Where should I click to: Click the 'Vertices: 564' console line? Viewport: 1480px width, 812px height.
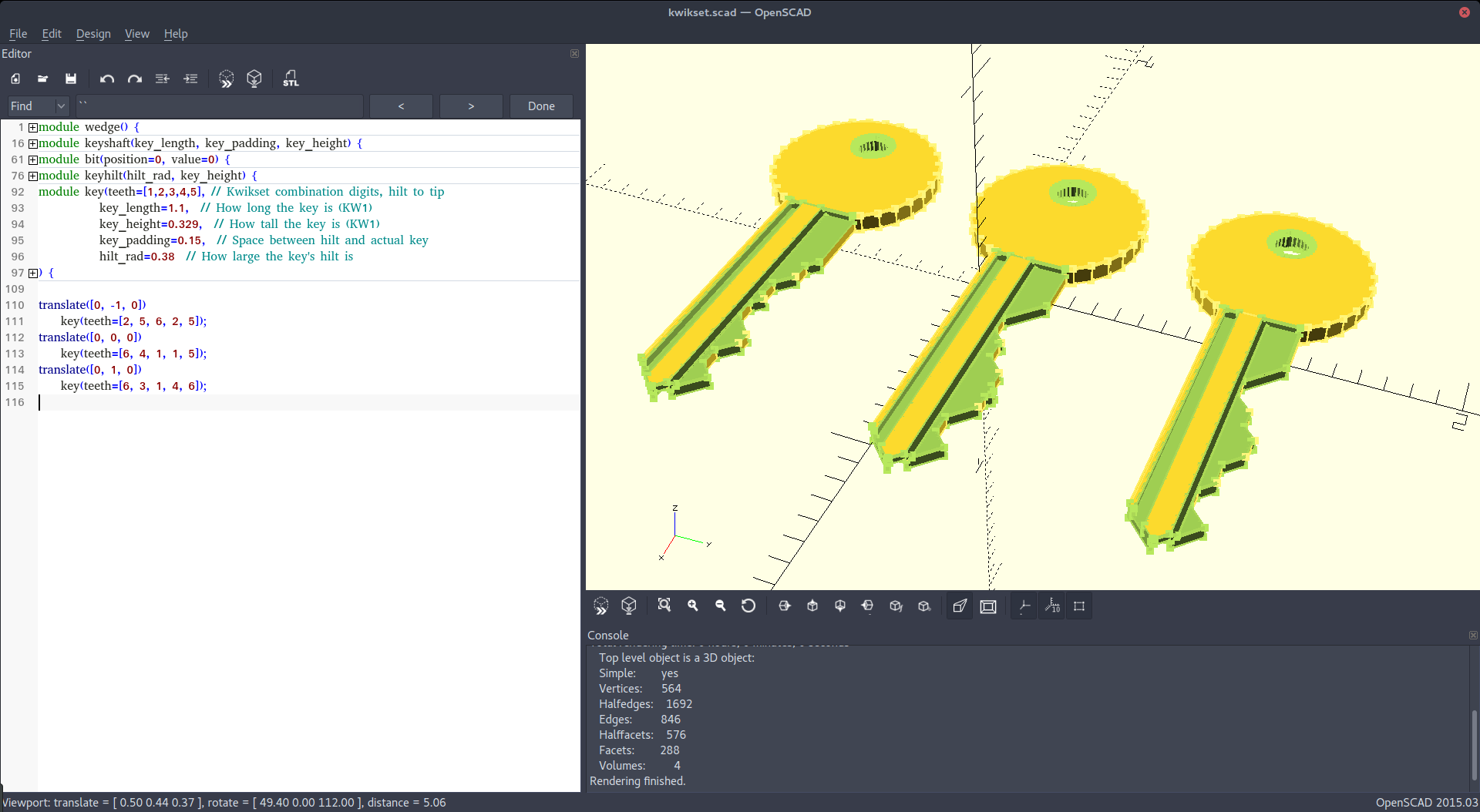640,689
